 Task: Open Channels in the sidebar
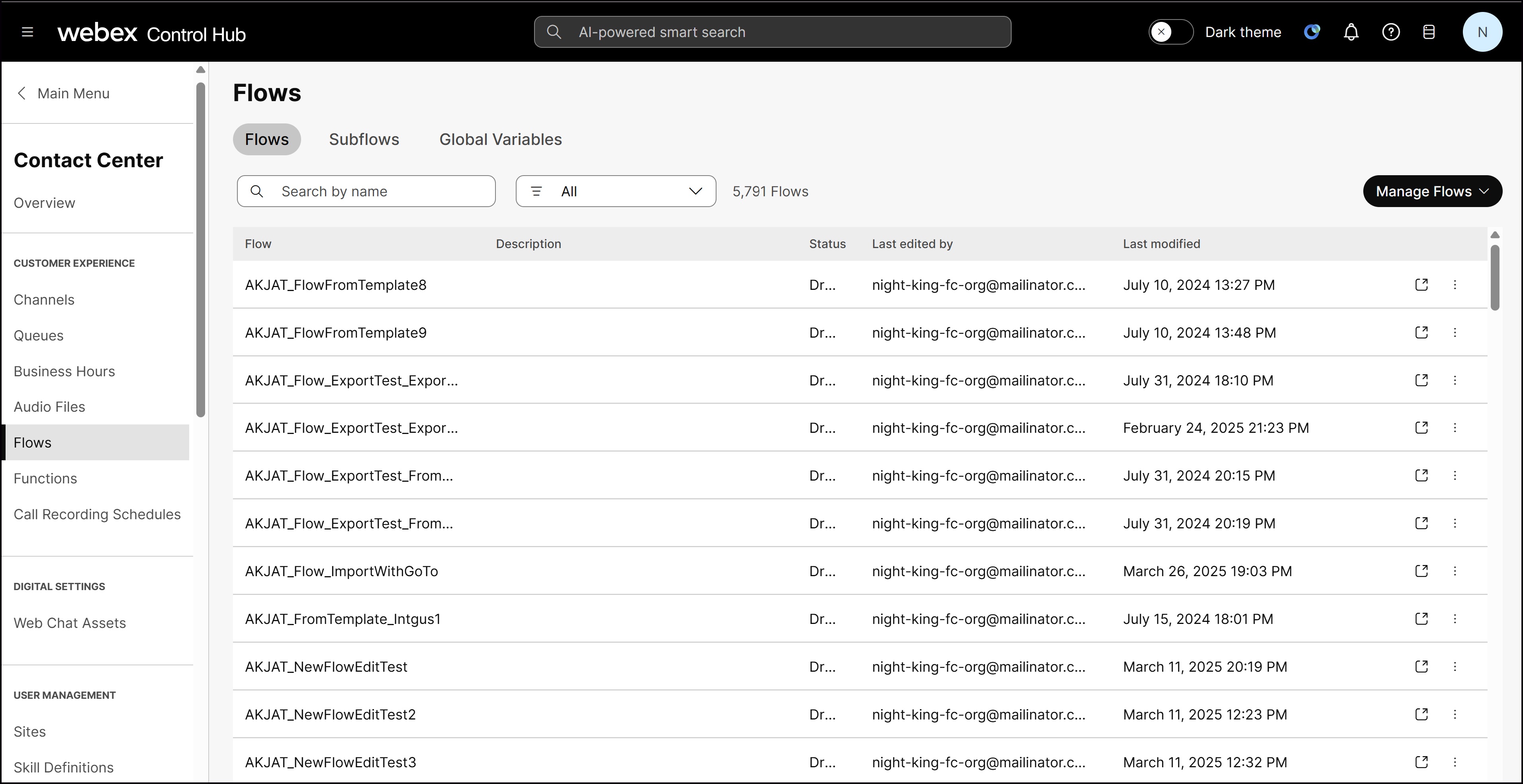click(x=44, y=300)
